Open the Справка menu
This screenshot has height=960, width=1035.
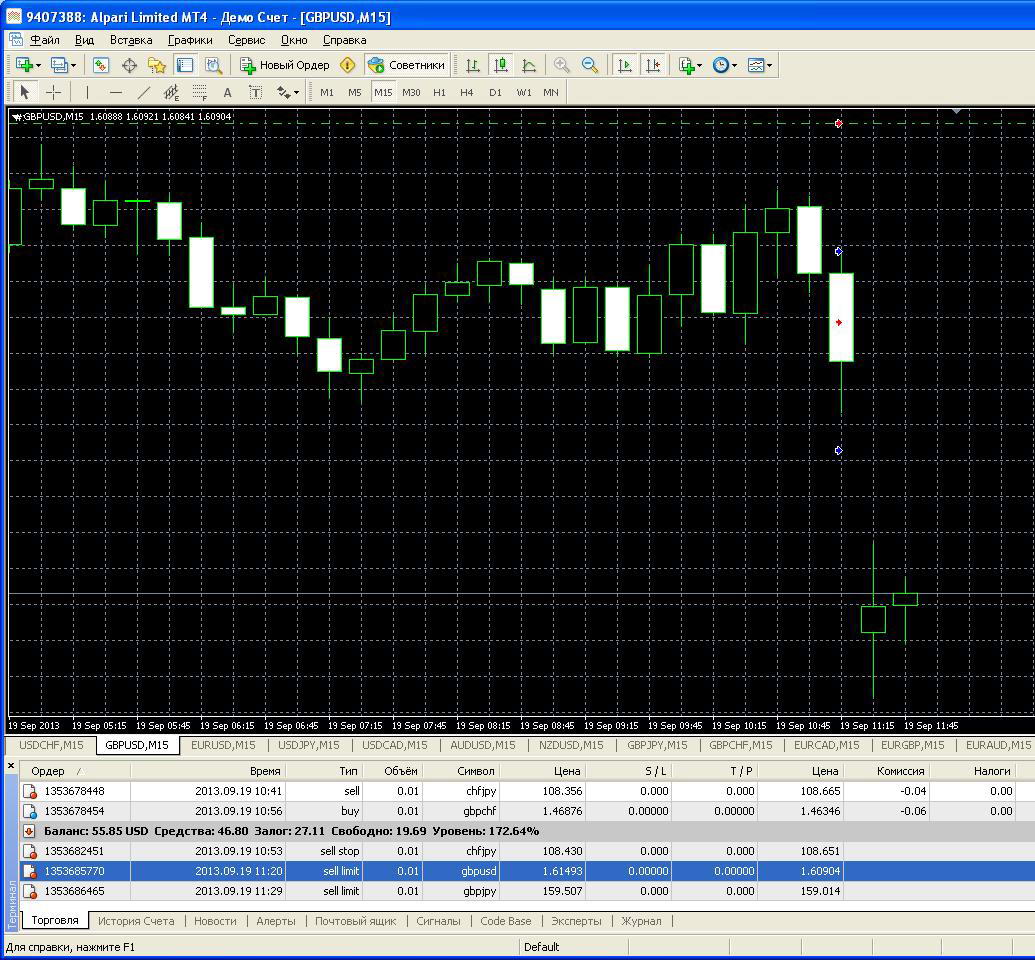344,40
